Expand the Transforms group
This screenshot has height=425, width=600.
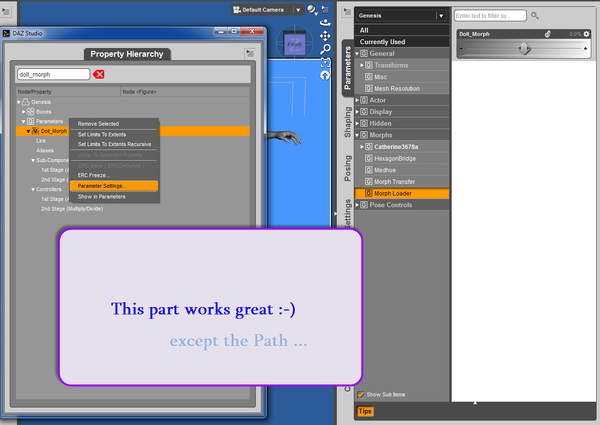click(x=362, y=65)
